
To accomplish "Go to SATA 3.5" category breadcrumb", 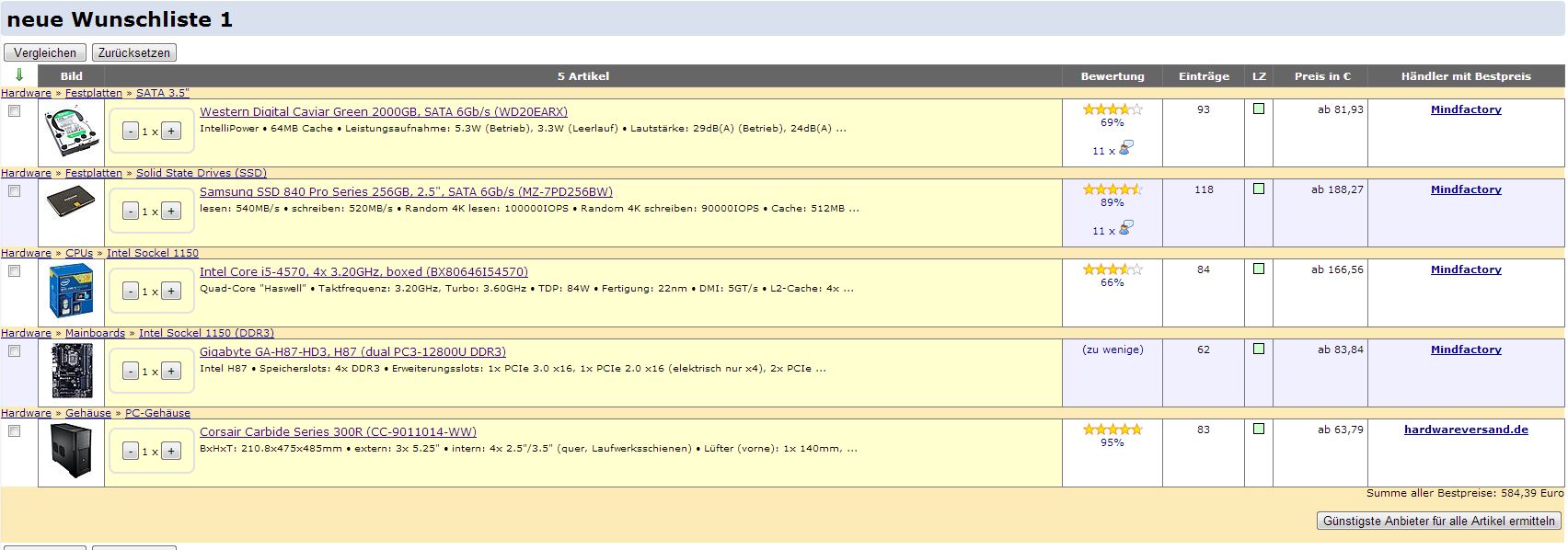I will click(x=163, y=93).
